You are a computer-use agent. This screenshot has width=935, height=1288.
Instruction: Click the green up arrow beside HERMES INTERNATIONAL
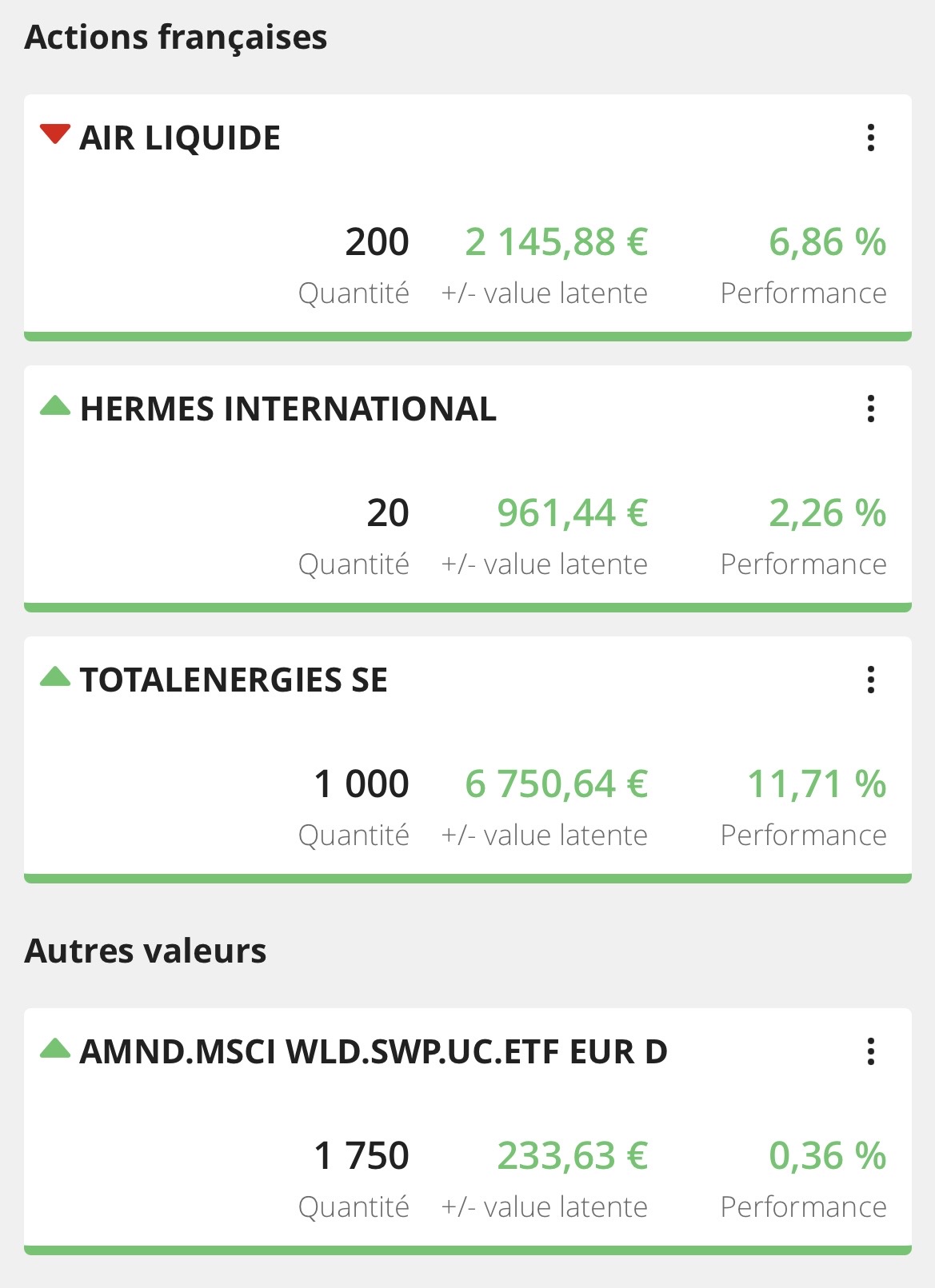[55, 405]
